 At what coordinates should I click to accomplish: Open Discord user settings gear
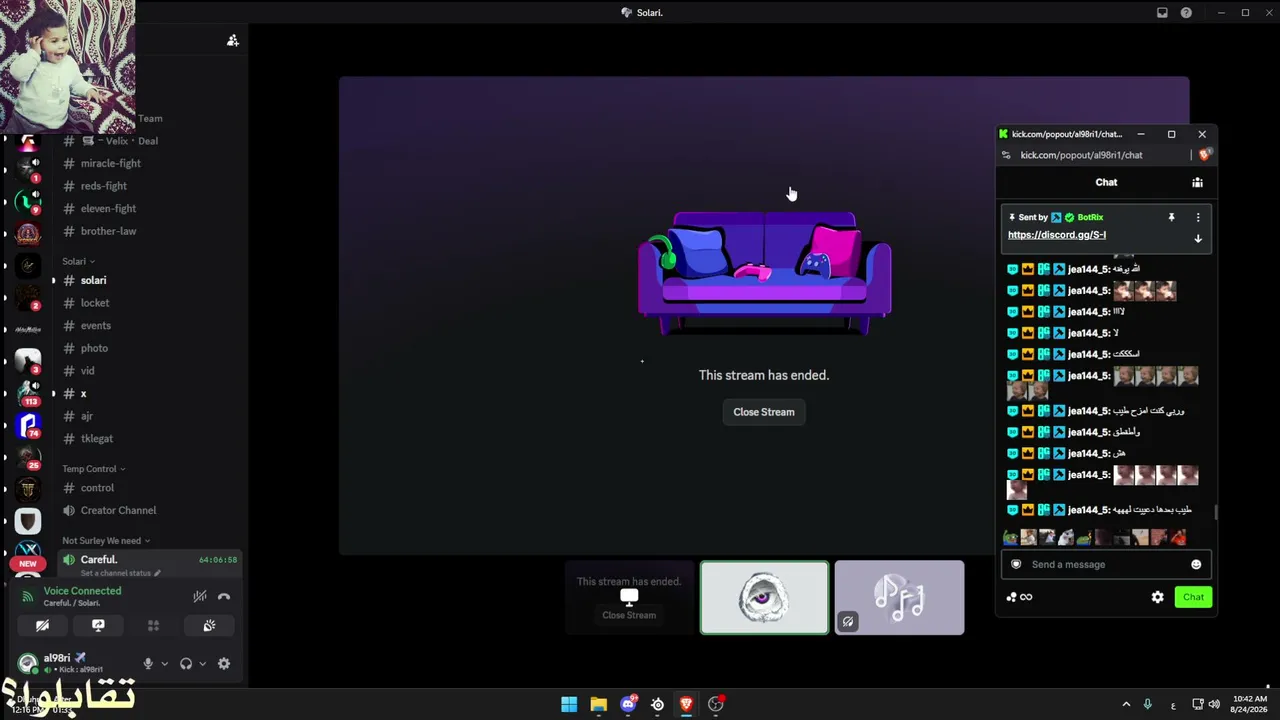tap(224, 663)
